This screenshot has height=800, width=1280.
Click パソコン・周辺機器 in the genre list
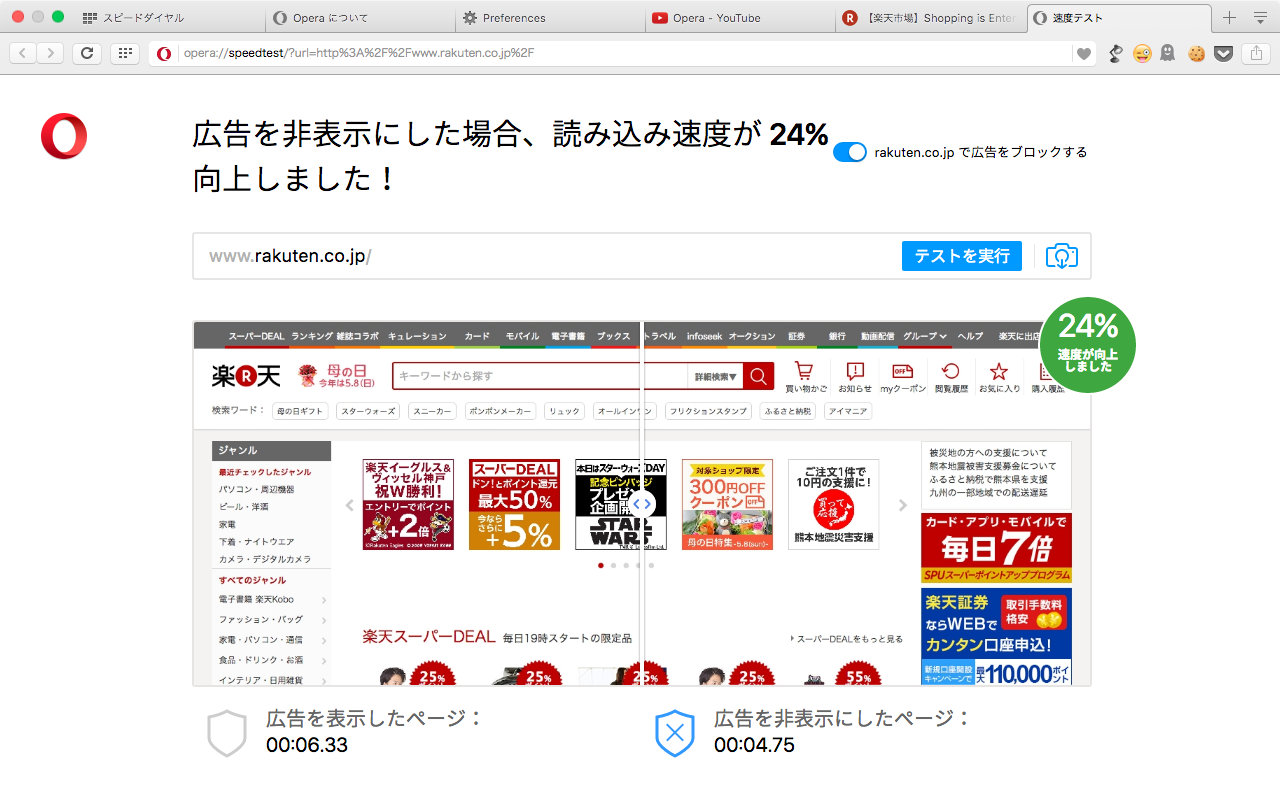(x=257, y=489)
